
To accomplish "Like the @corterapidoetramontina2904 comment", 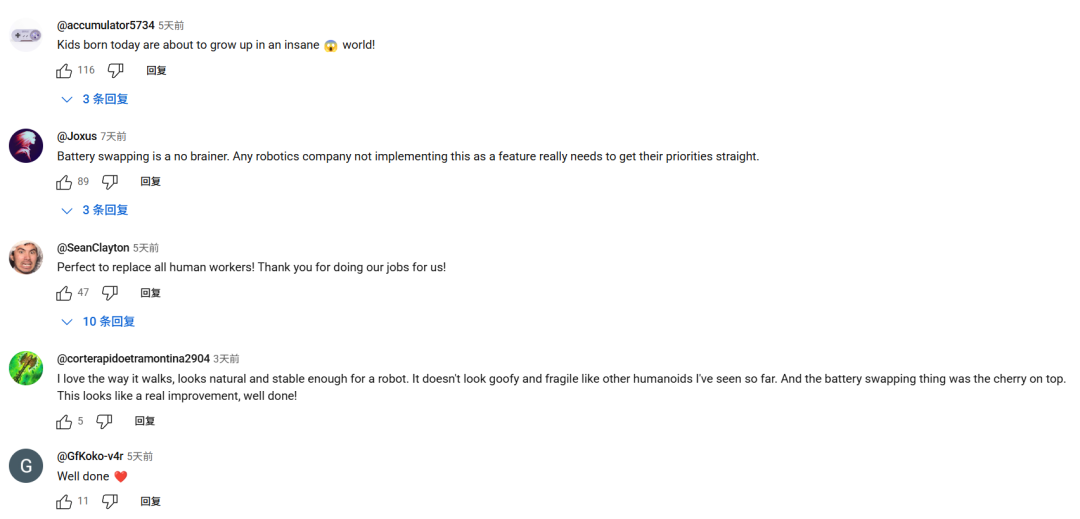I will pyautogui.click(x=64, y=421).
